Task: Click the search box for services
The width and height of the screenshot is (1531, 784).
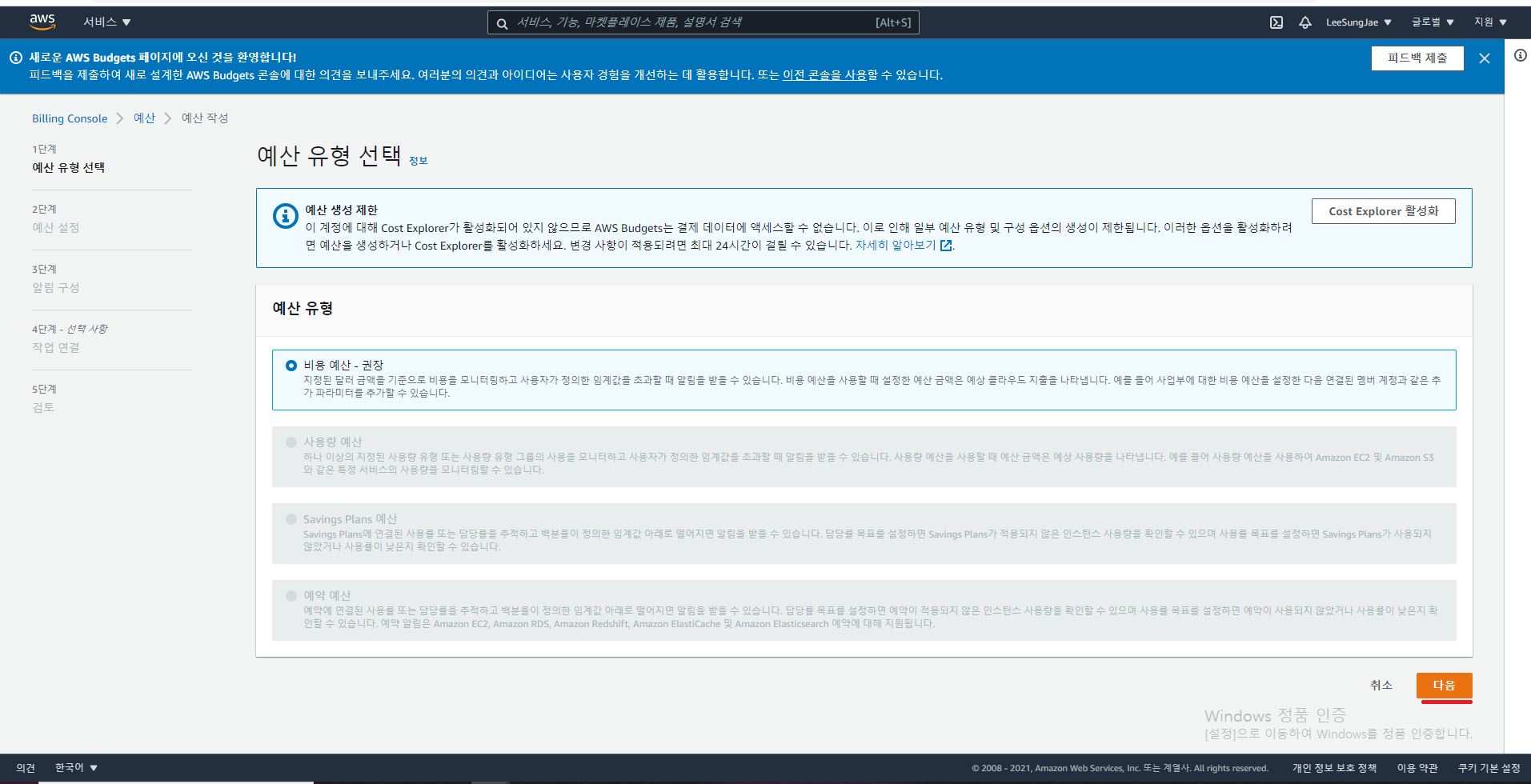Action: click(x=703, y=22)
